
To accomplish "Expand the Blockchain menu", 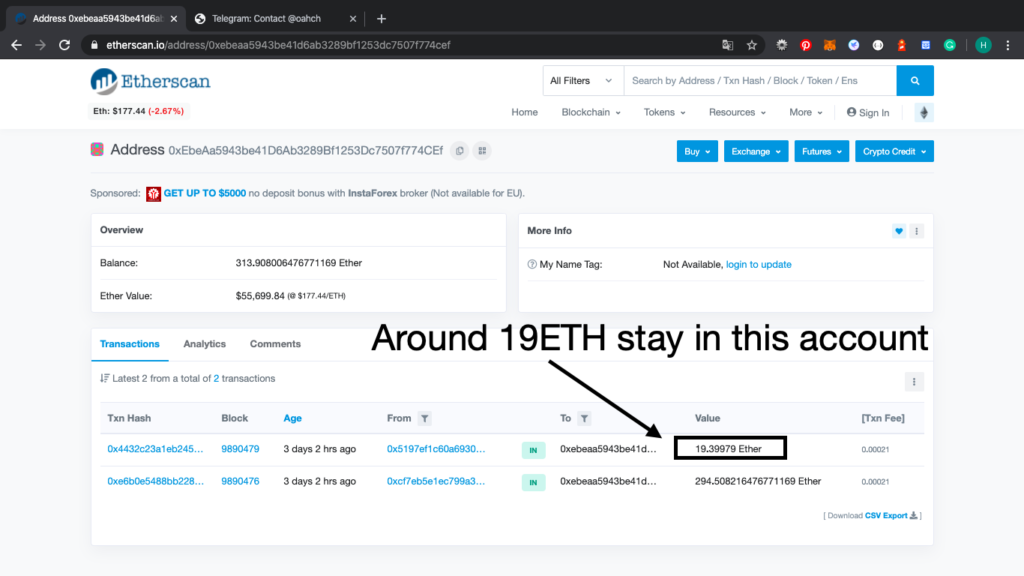I will click(590, 112).
